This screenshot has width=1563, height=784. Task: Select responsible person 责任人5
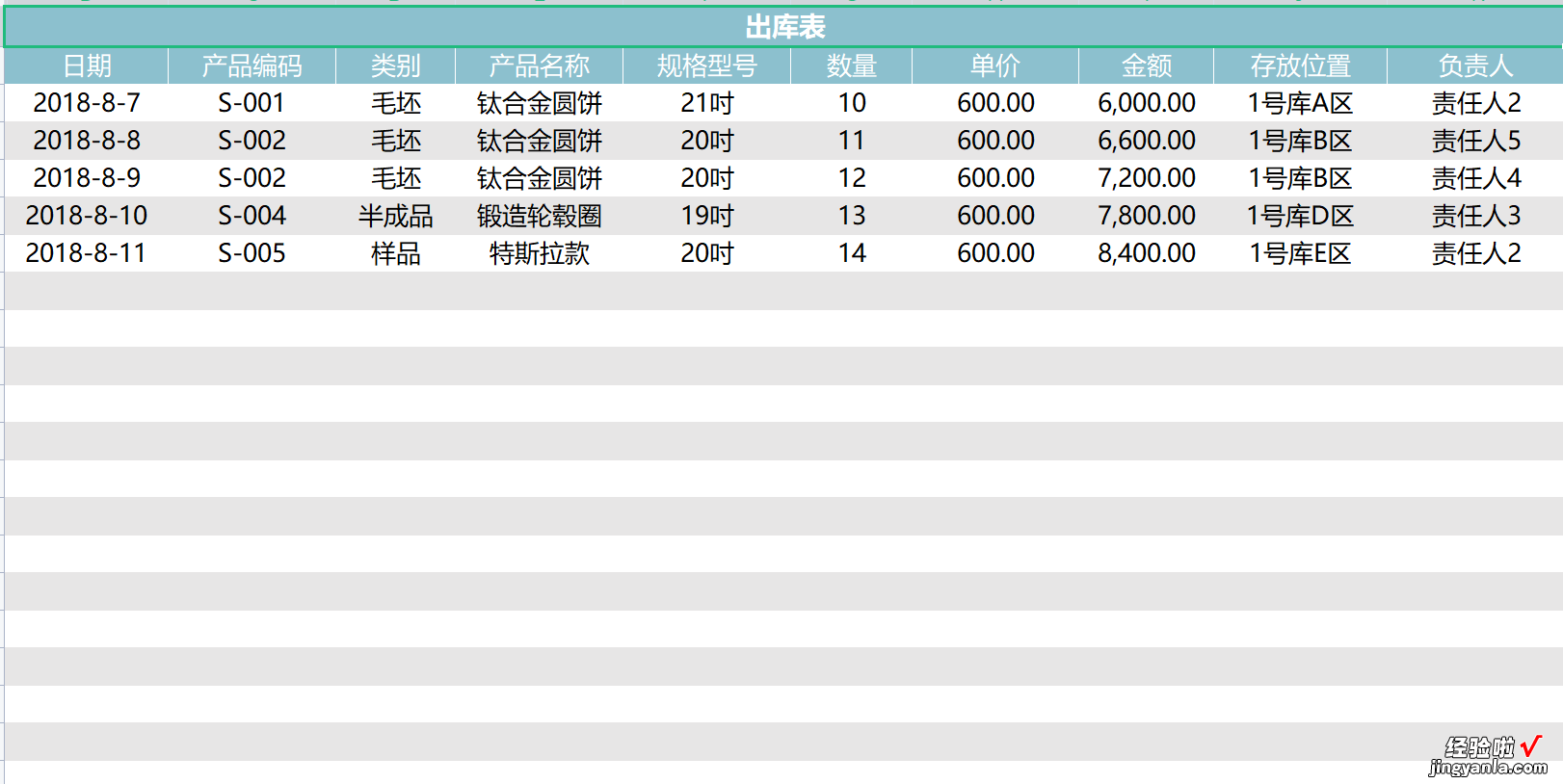[1475, 141]
